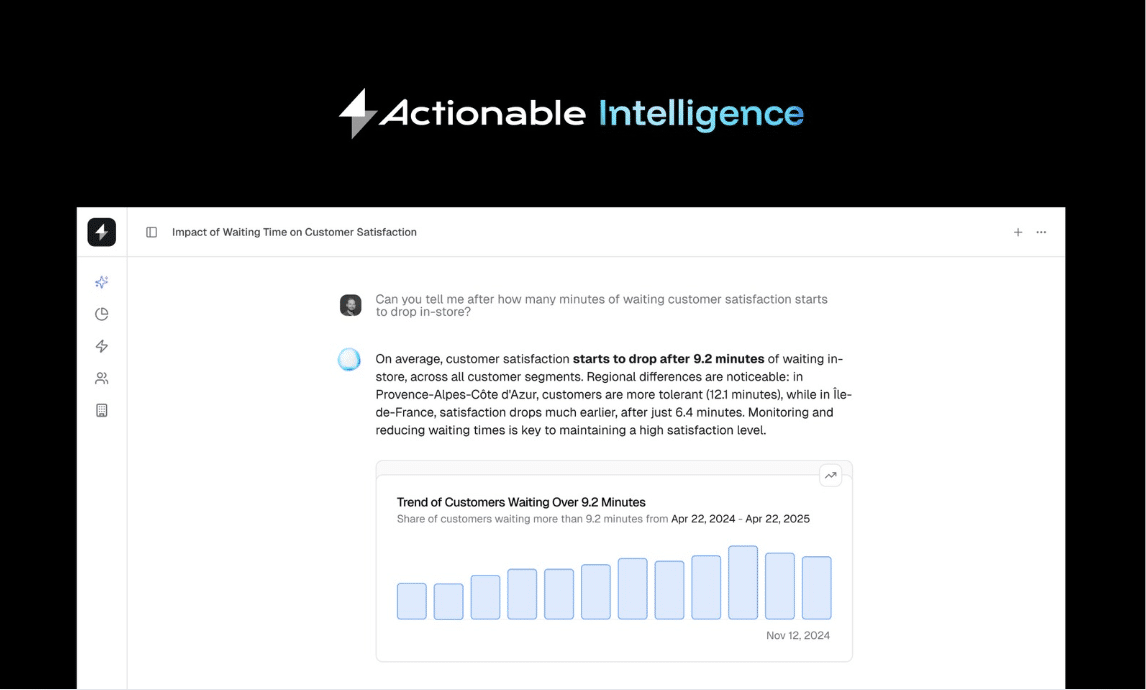The width and height of the screenshot is (1146, 690).
Task: Click the Nov 12, 2024 axis label
Action: point(797,636)
